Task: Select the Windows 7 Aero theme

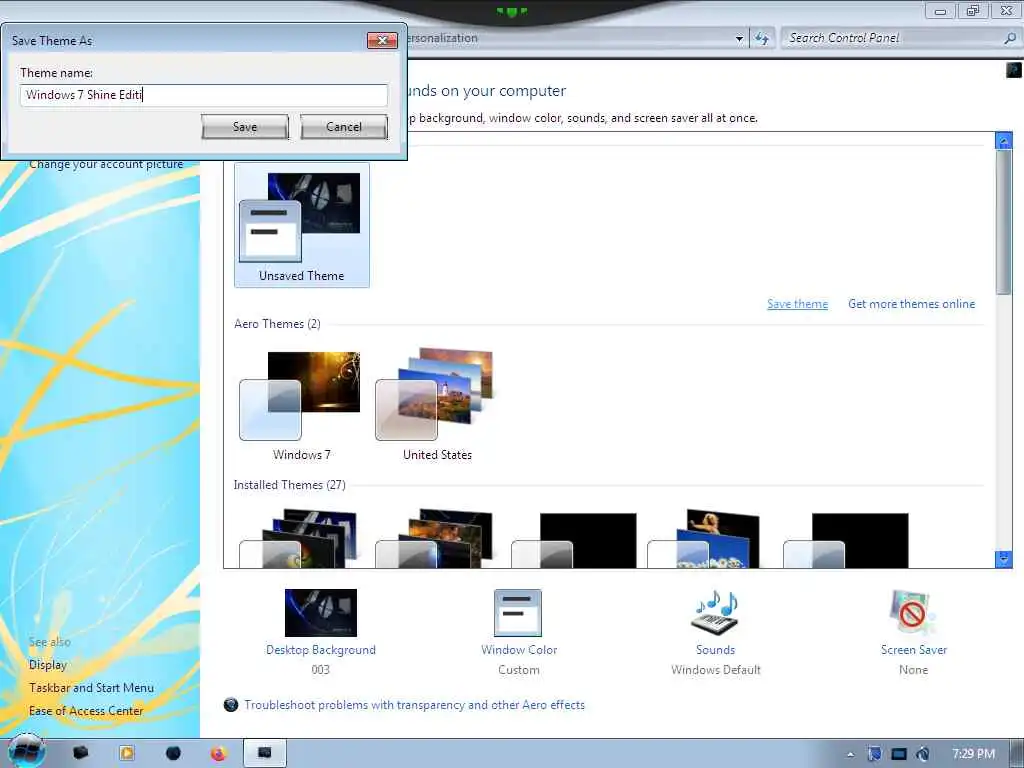Action: [302, 405]
